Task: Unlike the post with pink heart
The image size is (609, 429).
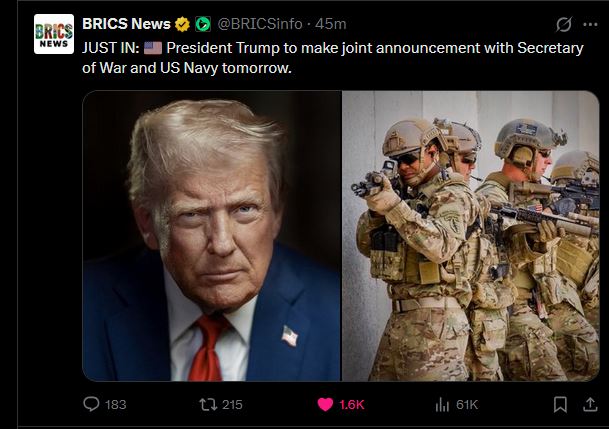Action: pyautogui.click(x=325, y=405)
